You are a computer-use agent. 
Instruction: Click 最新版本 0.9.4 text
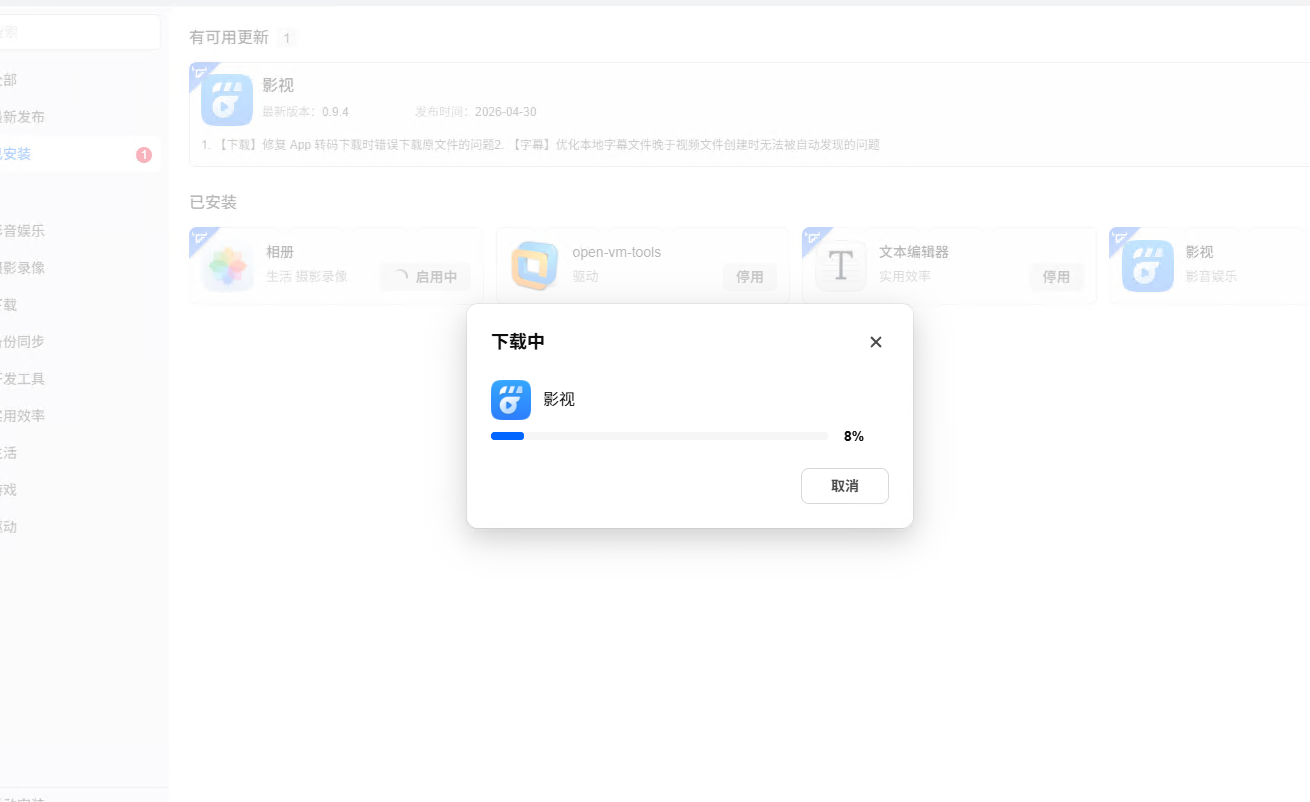pyautogui.click(x=305, y=112)
